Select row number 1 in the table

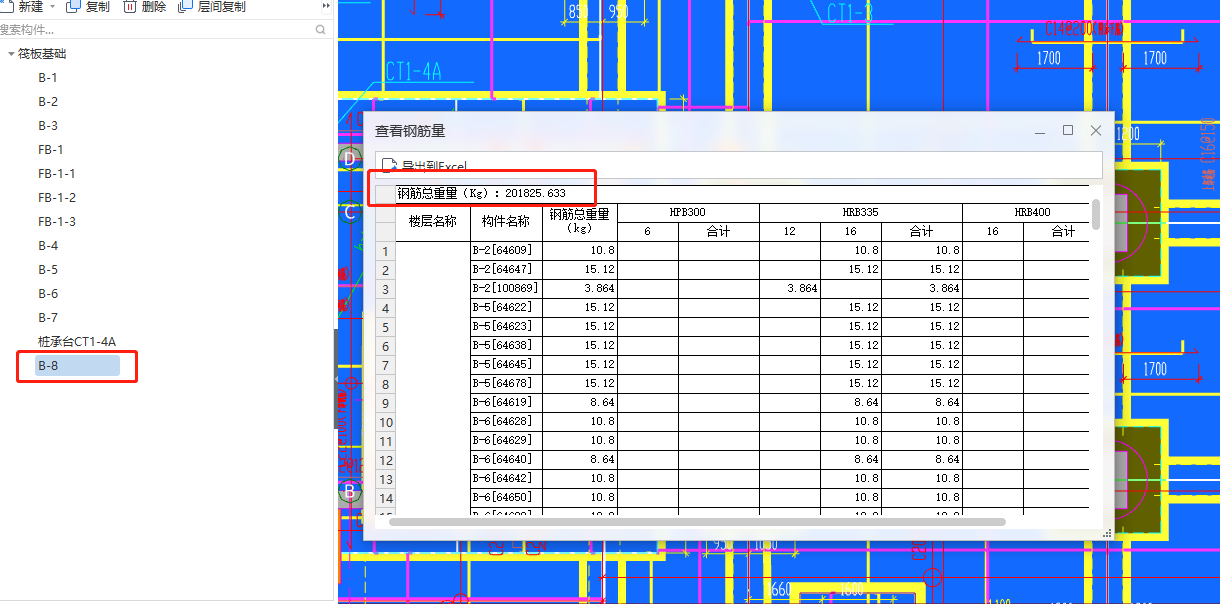coord(386,251)
